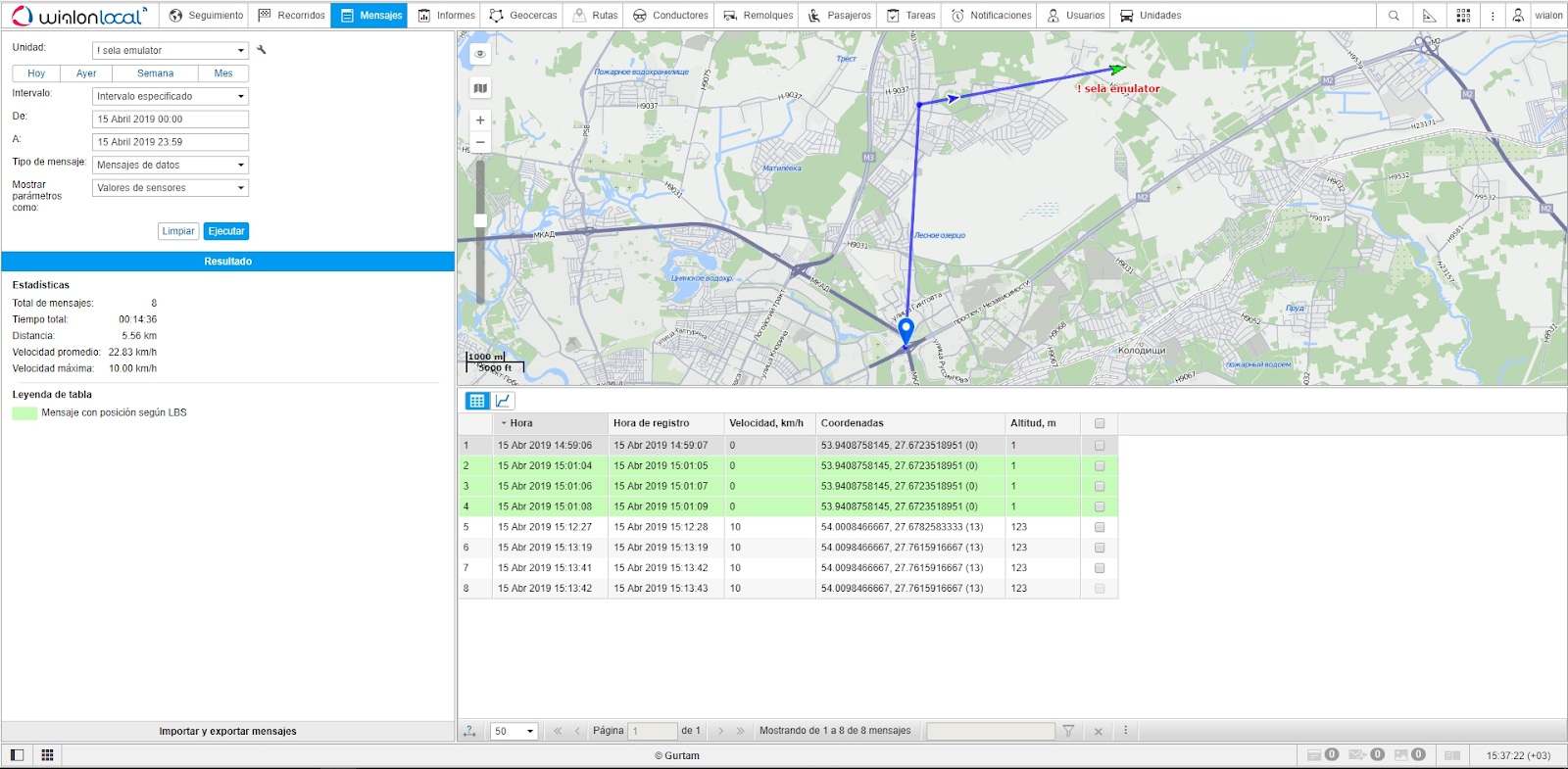This screenshot has width=1568, height=769.
Task: Open the Unidad dropdown '! sela emulator'
Action: point(171,51)
